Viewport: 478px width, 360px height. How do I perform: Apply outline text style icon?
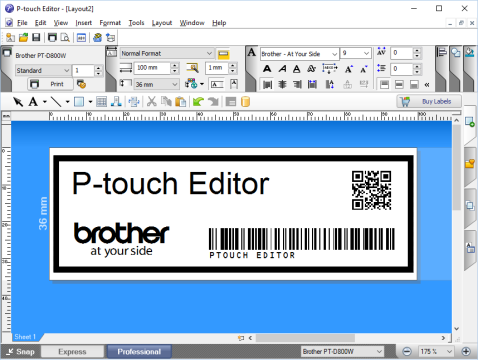(x=311, y=69)
